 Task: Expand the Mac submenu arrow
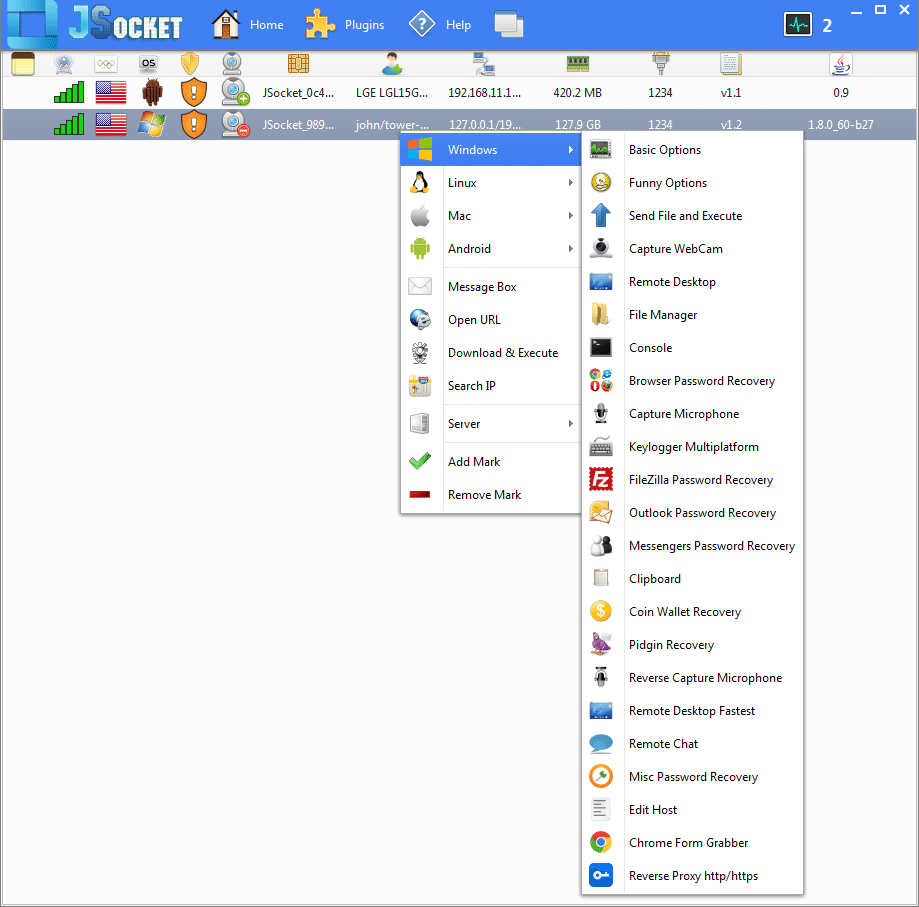[x=571, y=216]
